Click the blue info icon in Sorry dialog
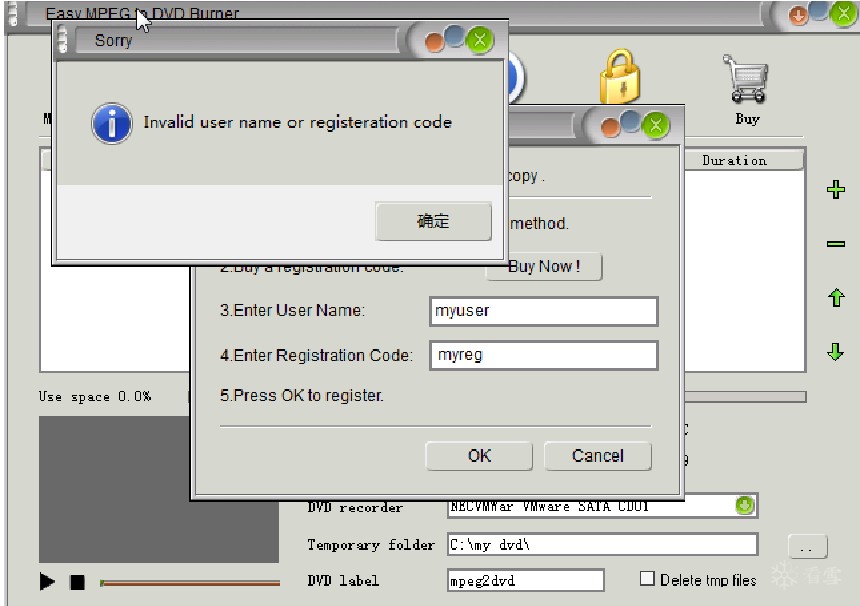Screen dimensions: 860x606 click(112, 123)
